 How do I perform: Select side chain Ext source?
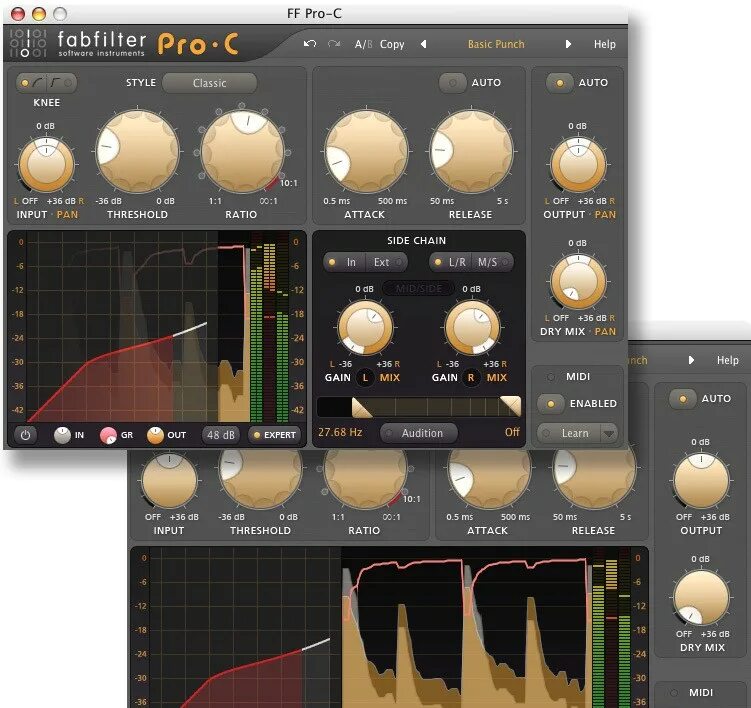[x=387, y=263]
